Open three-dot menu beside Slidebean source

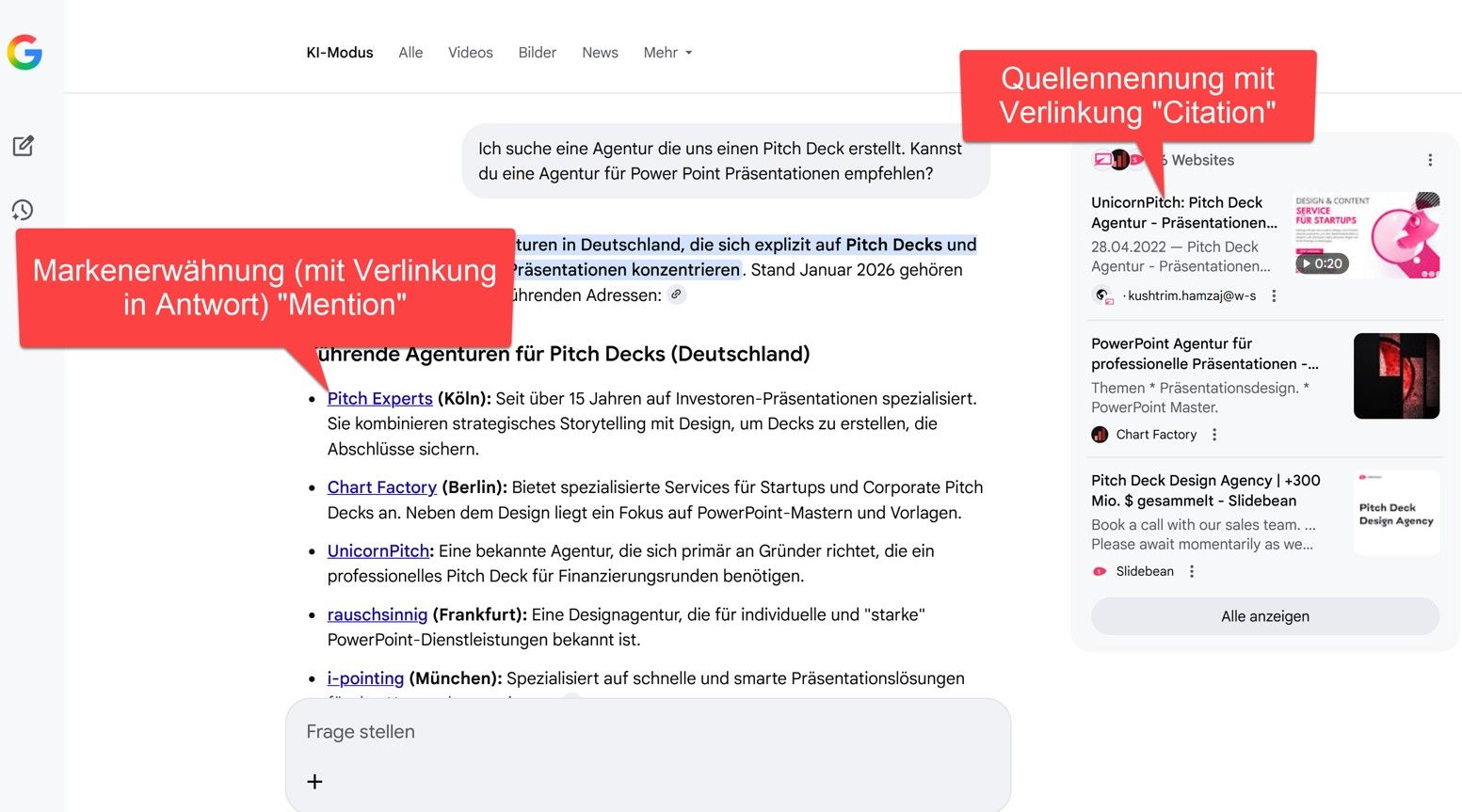[x=1192, y=571]
